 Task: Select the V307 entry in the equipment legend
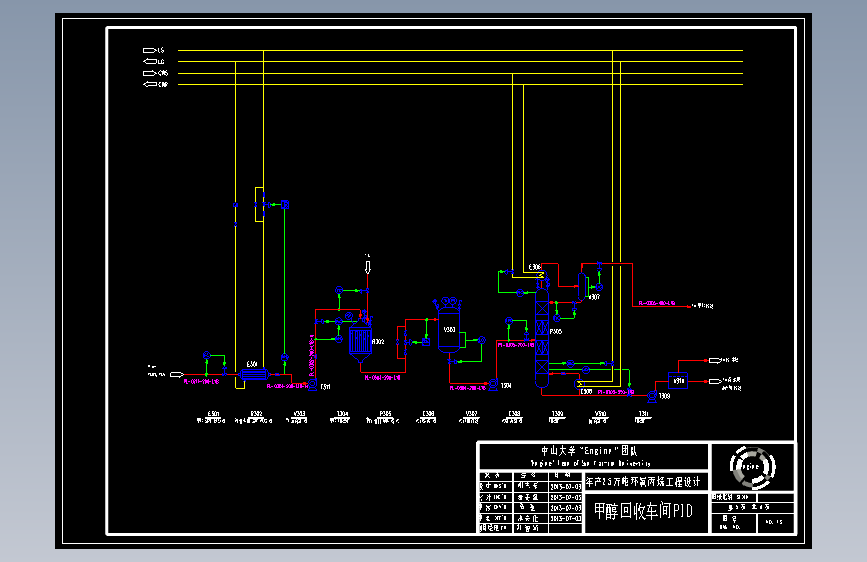click(x=470, y=417)
